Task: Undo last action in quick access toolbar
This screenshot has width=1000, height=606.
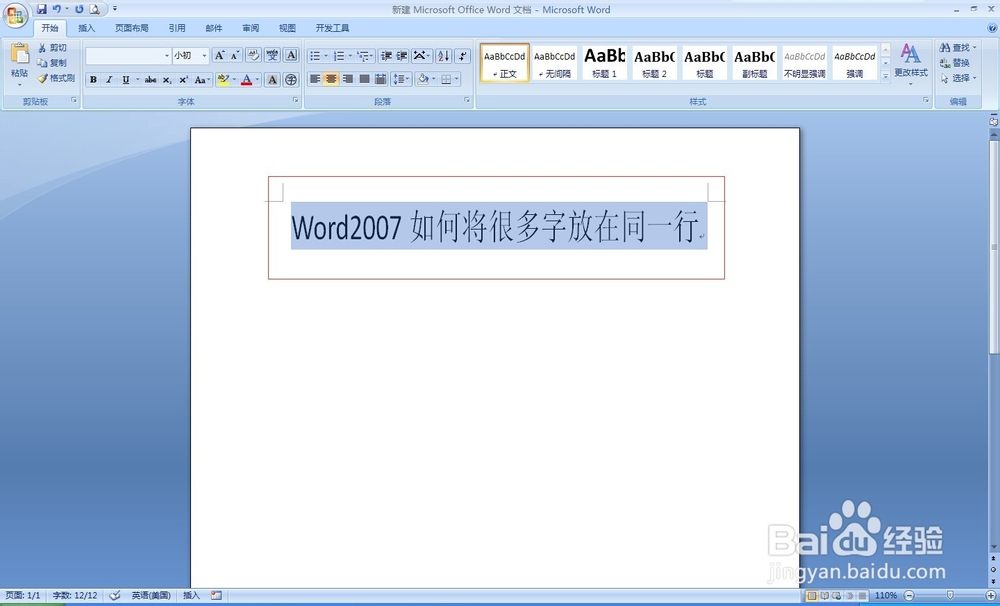Action: pos(57,9)
